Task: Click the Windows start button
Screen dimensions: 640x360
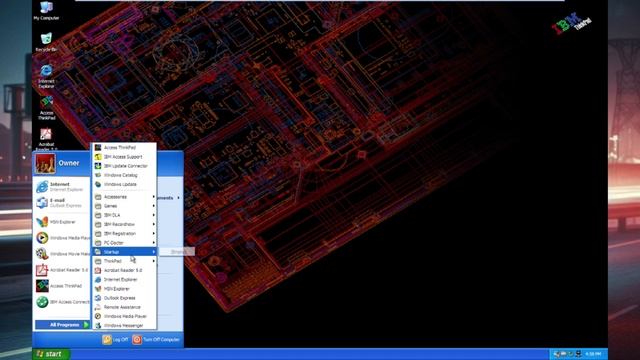Action: click(51, 354)
